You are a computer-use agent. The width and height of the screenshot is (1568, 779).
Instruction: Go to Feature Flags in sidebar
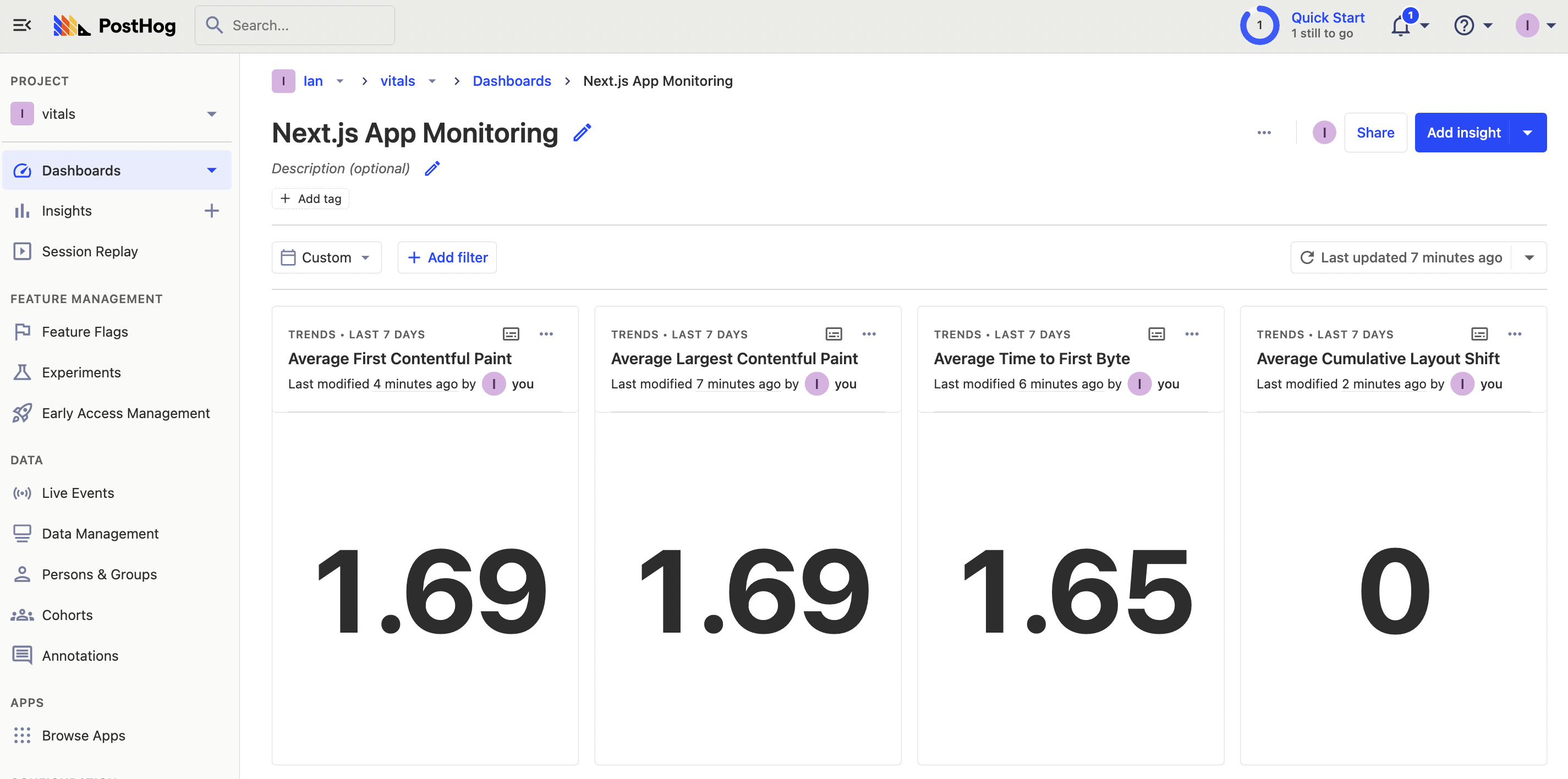(x=85, y=332)
